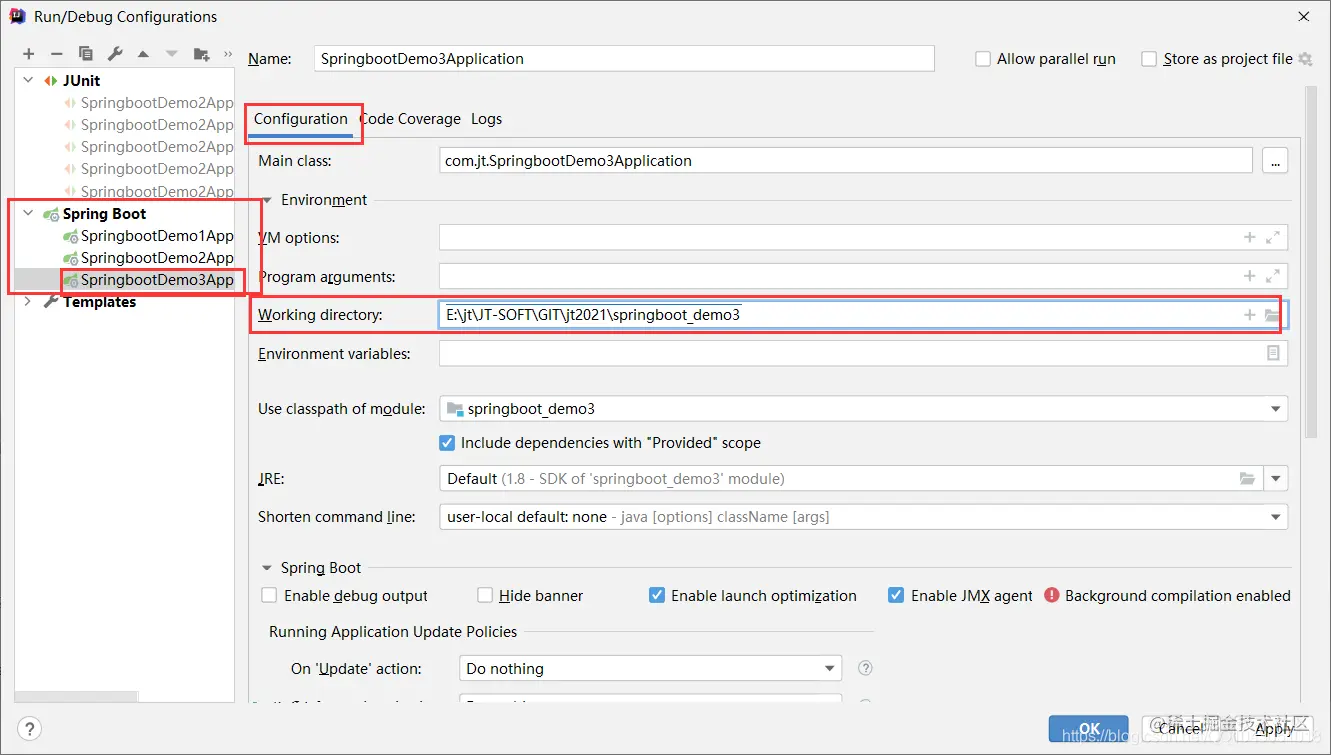Switch to Code Coverage tab
1331x755 pixels.
pyautogui.click(x=410, y=119)
